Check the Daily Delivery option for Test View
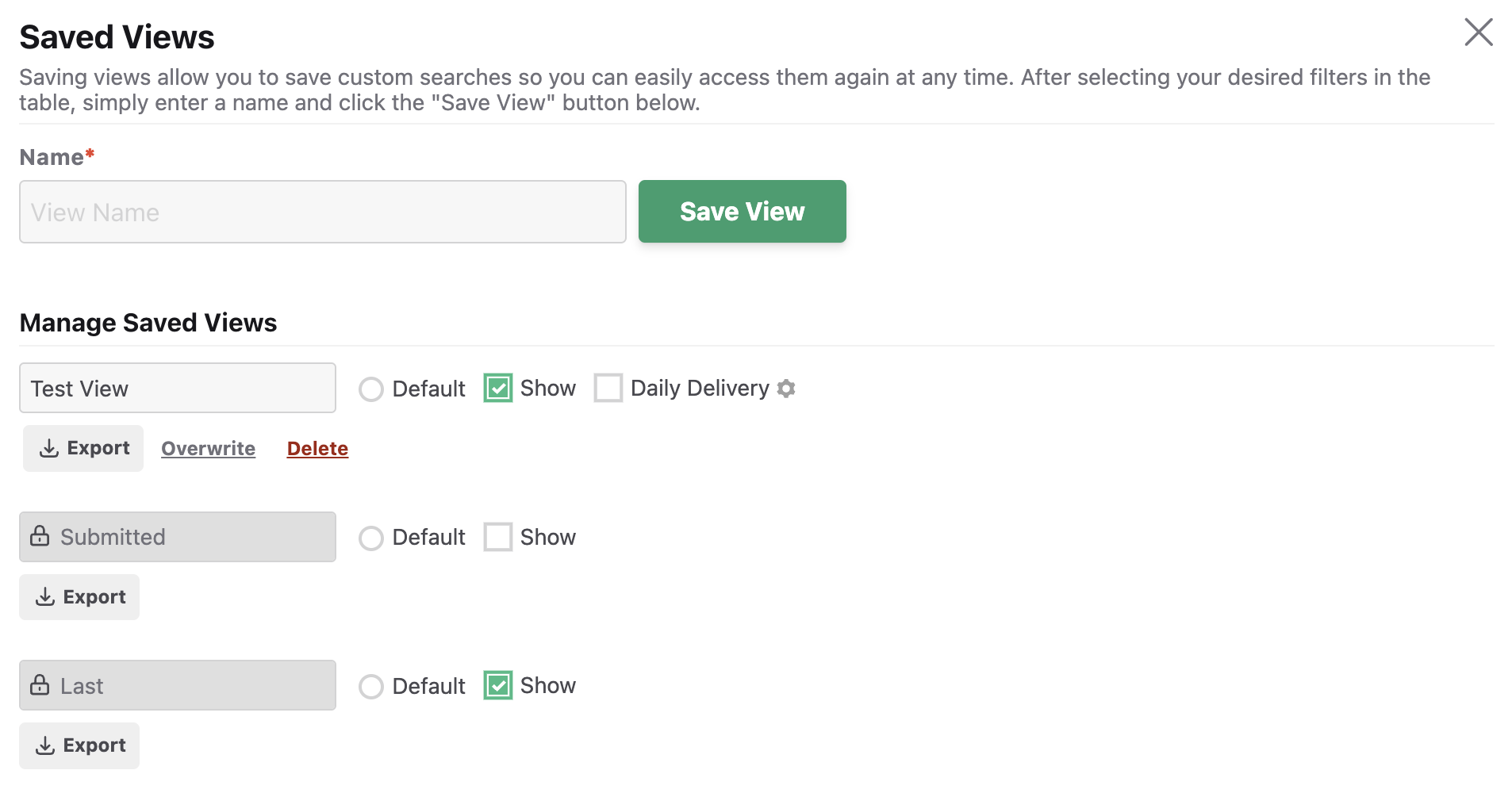 608,388
